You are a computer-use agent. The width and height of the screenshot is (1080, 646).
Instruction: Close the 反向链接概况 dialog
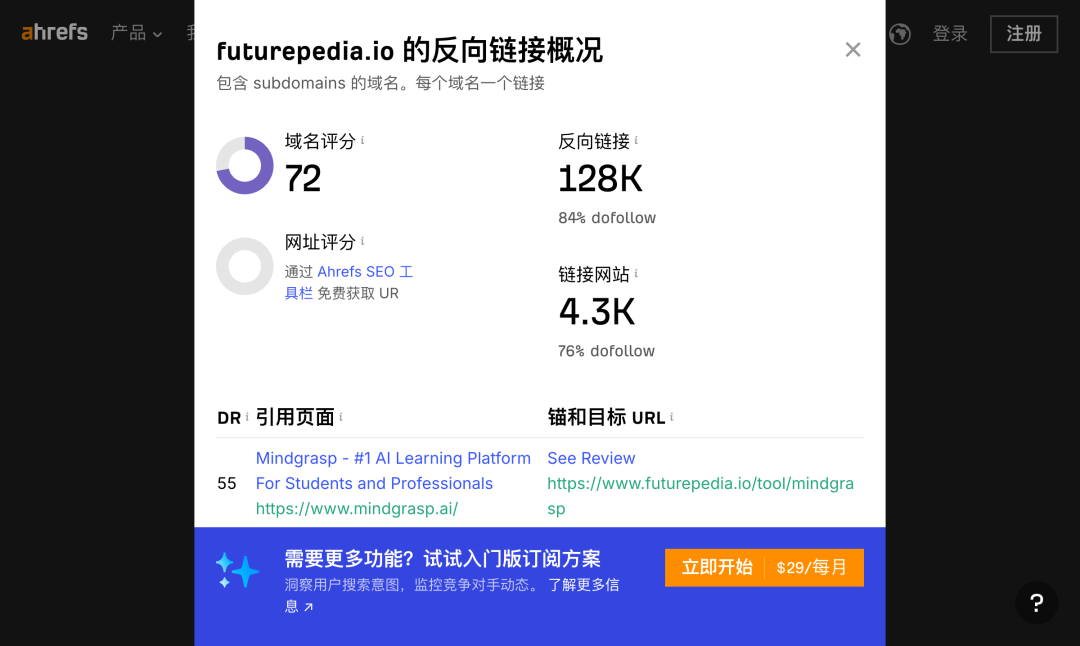[x=852, y=50]
